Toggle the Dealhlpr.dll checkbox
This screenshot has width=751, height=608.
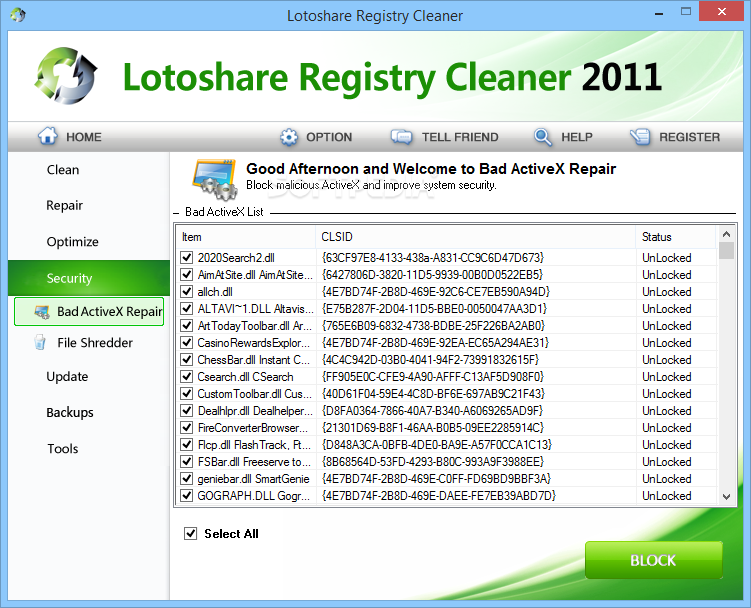point(187,411)
